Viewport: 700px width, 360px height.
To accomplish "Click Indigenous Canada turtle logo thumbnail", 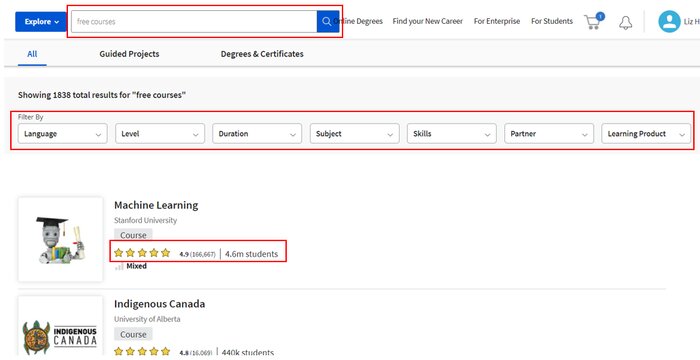I will coord(60,326).
